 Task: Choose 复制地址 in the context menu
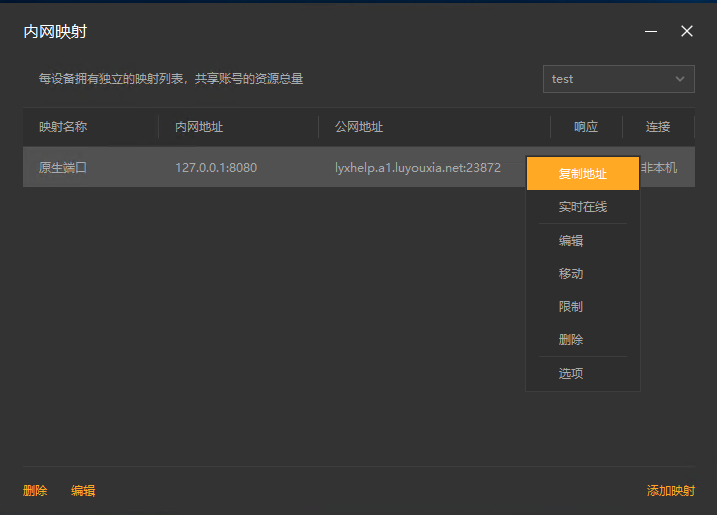(x=583, y=173)
